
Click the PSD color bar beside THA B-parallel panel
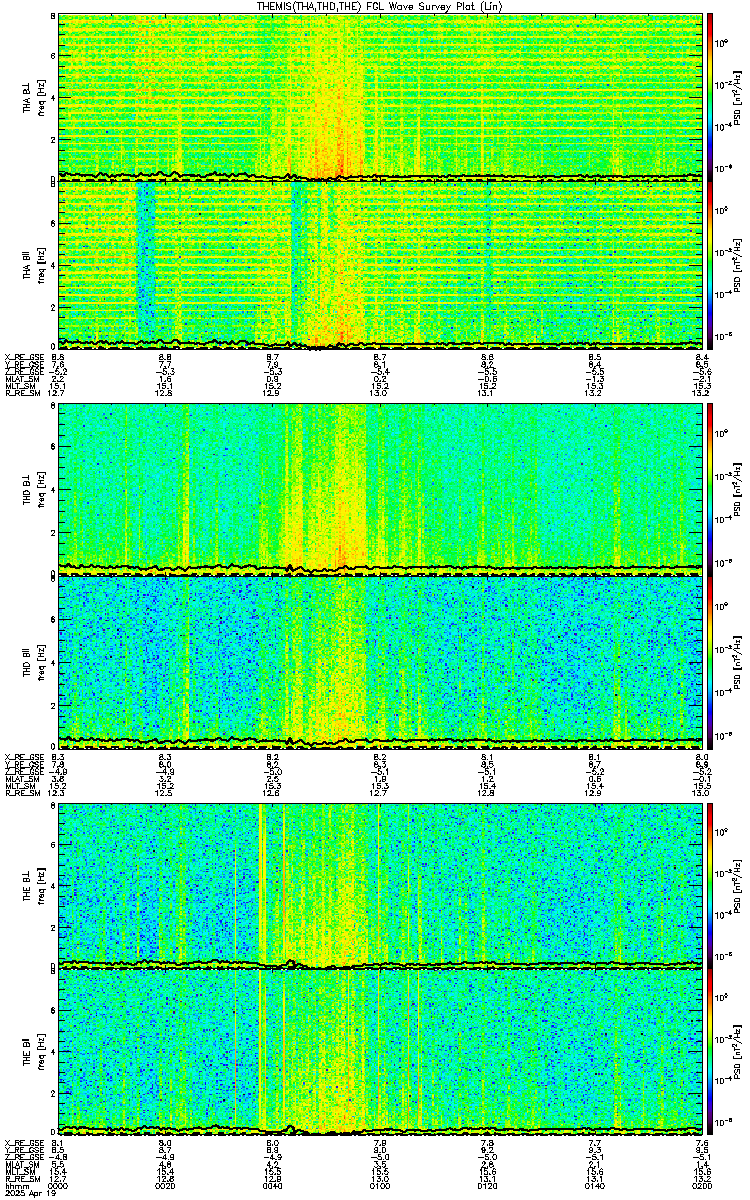click(x=710, y=265)
